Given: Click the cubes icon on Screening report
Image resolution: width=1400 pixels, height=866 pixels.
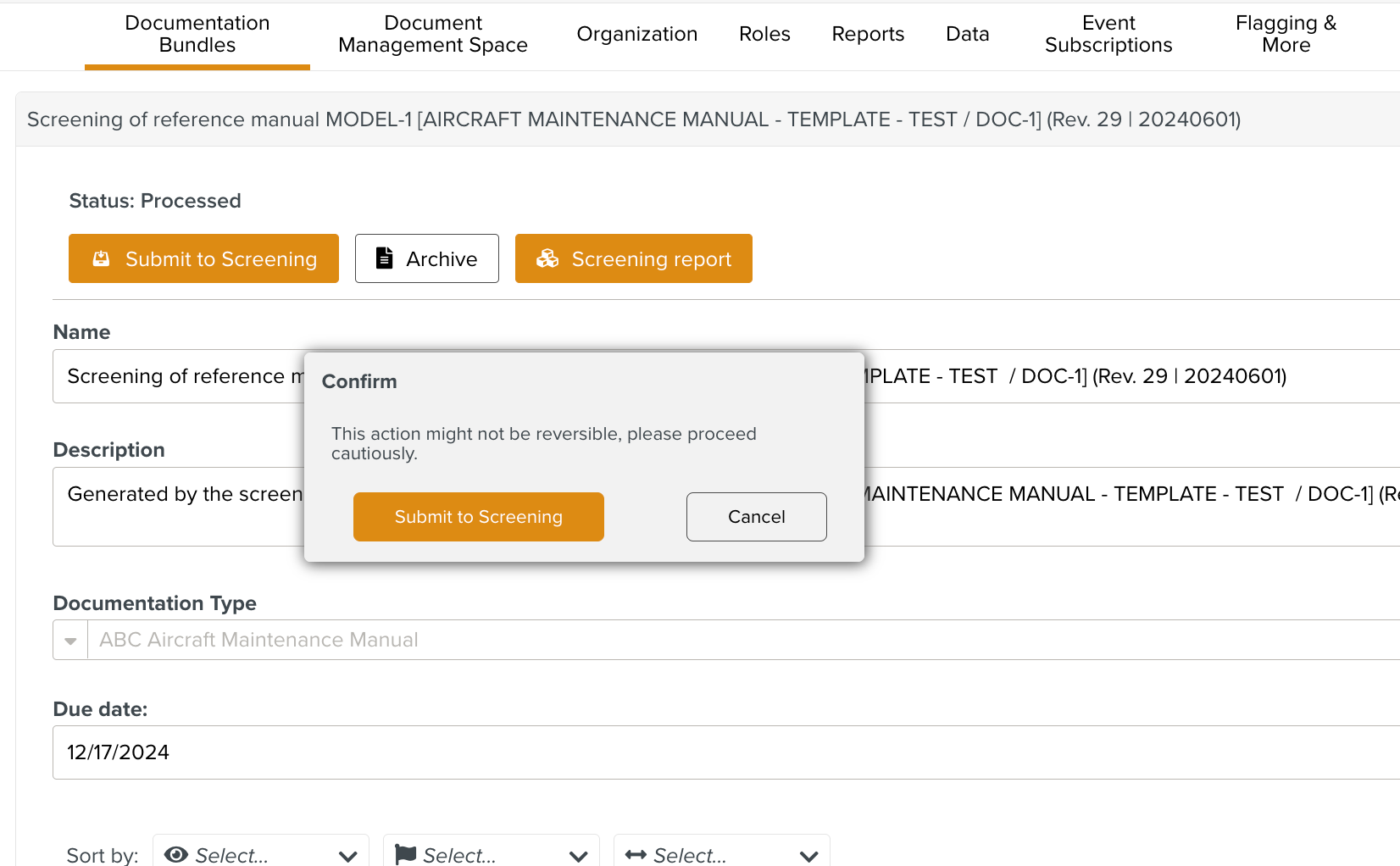Looking at the screenshot, I should (547, 258).
